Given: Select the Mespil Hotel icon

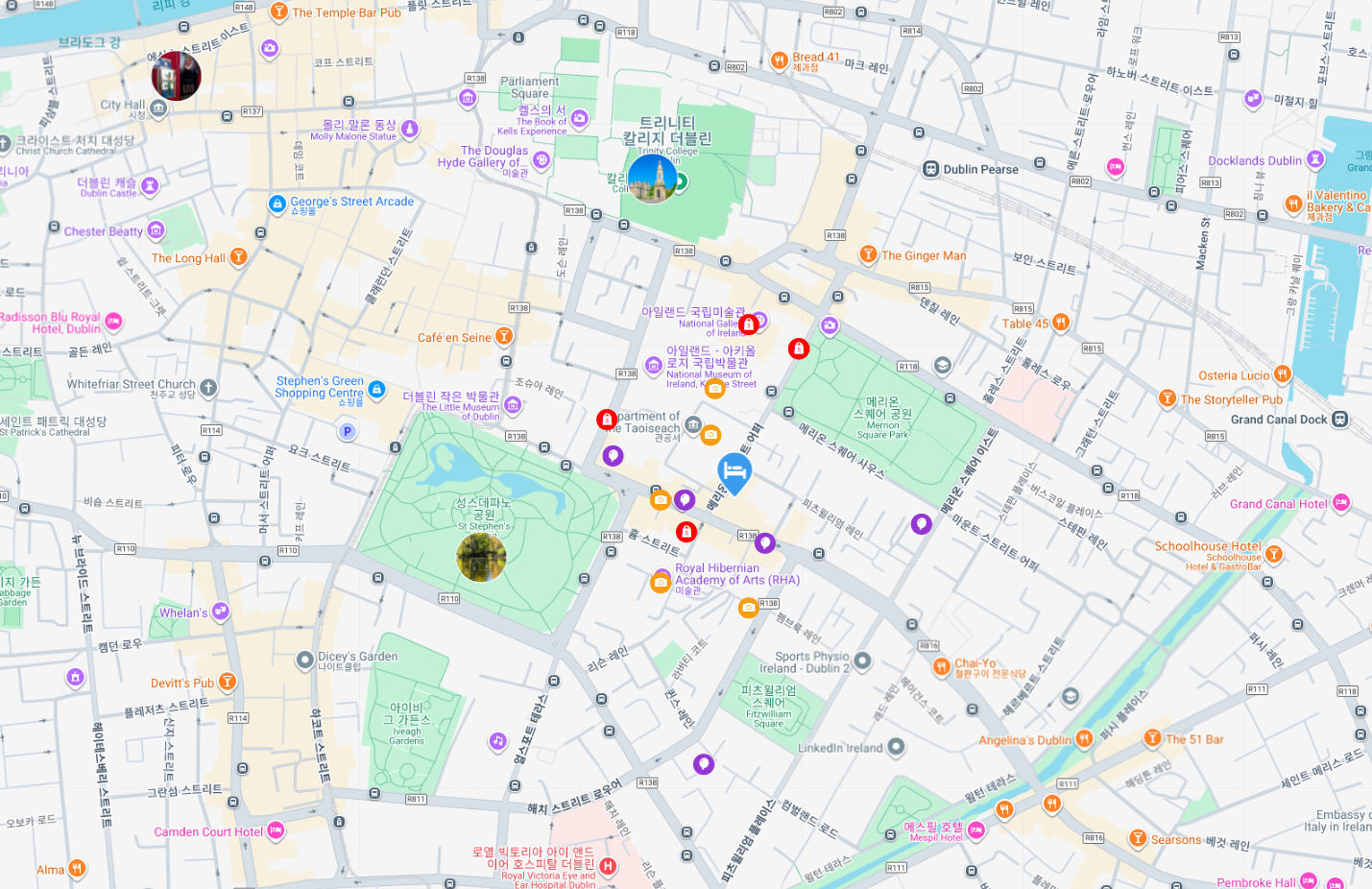Looking at the screenshot, I should pyautogui.click(x=977, y=830).
